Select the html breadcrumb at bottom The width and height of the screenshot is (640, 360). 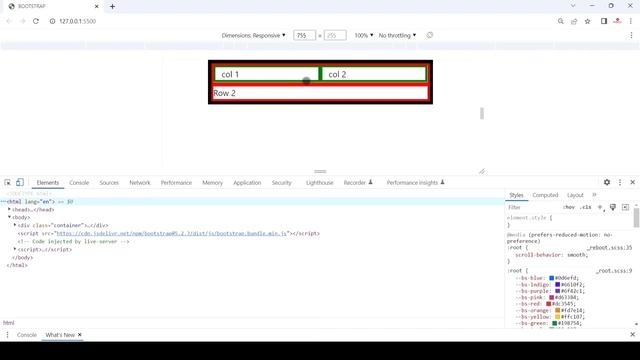9,322
